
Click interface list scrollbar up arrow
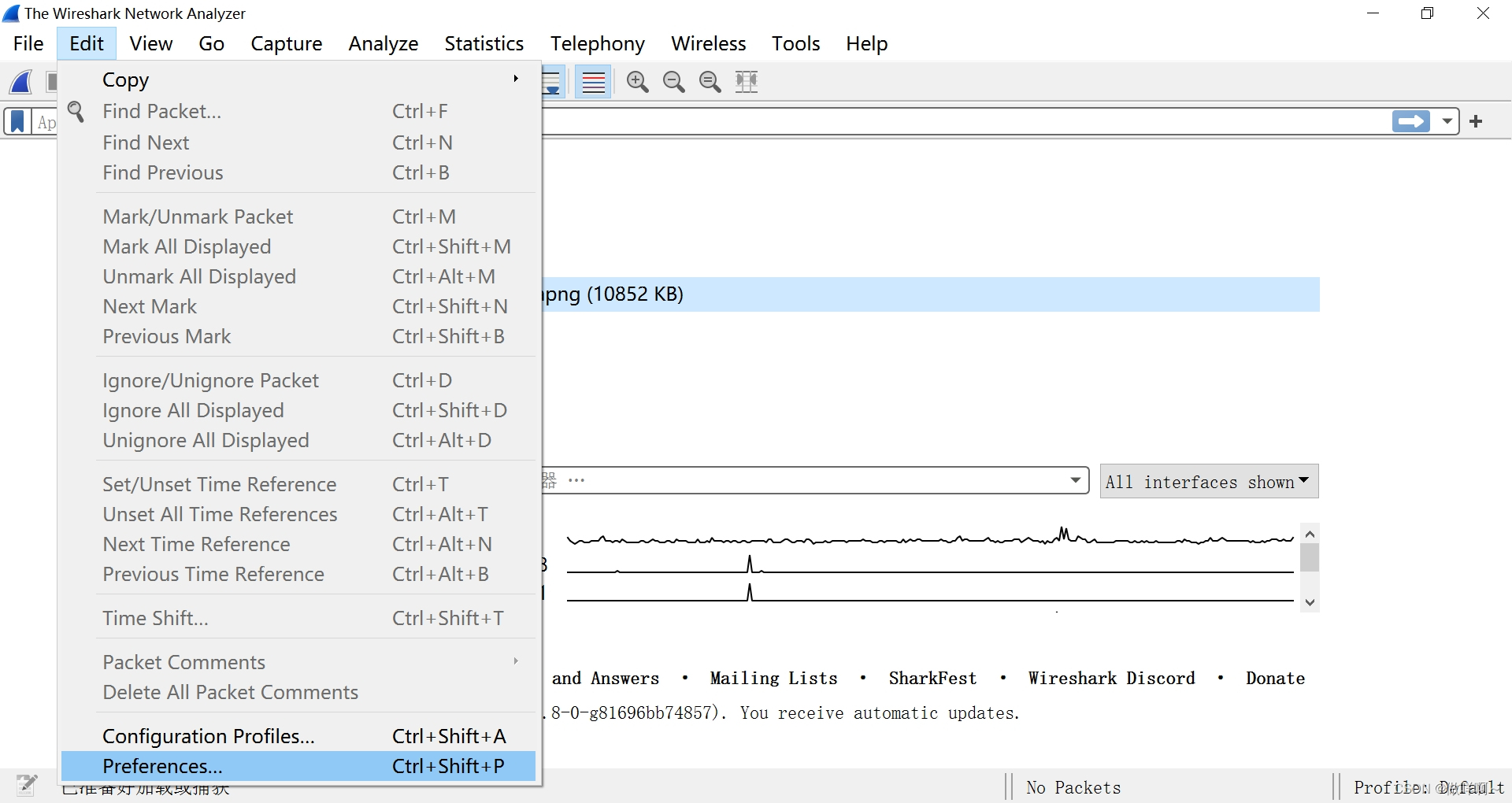(x=1310, y=534)
